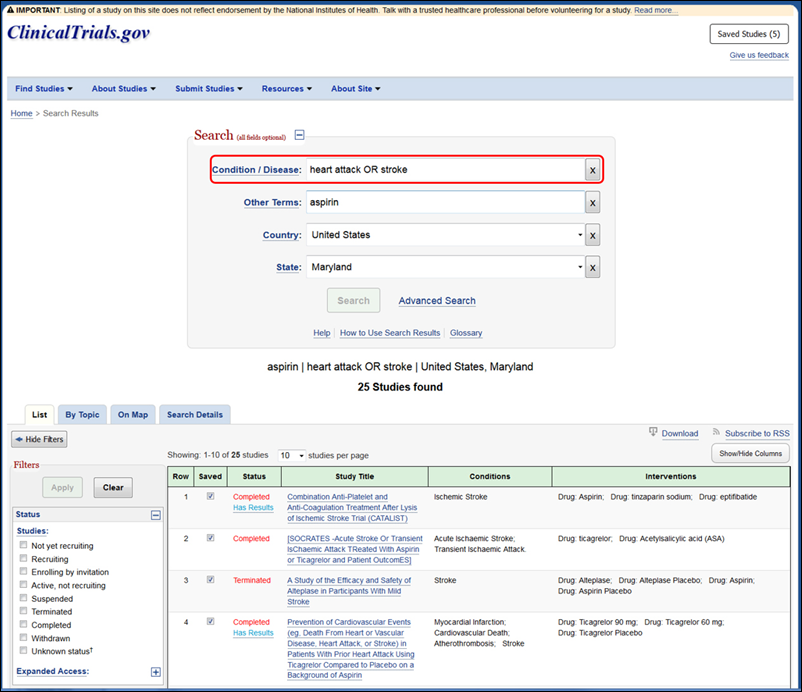This screenshot has height=692, width=802.
Task: Switch to the By Topic tab
Action: tap(82, 415)
